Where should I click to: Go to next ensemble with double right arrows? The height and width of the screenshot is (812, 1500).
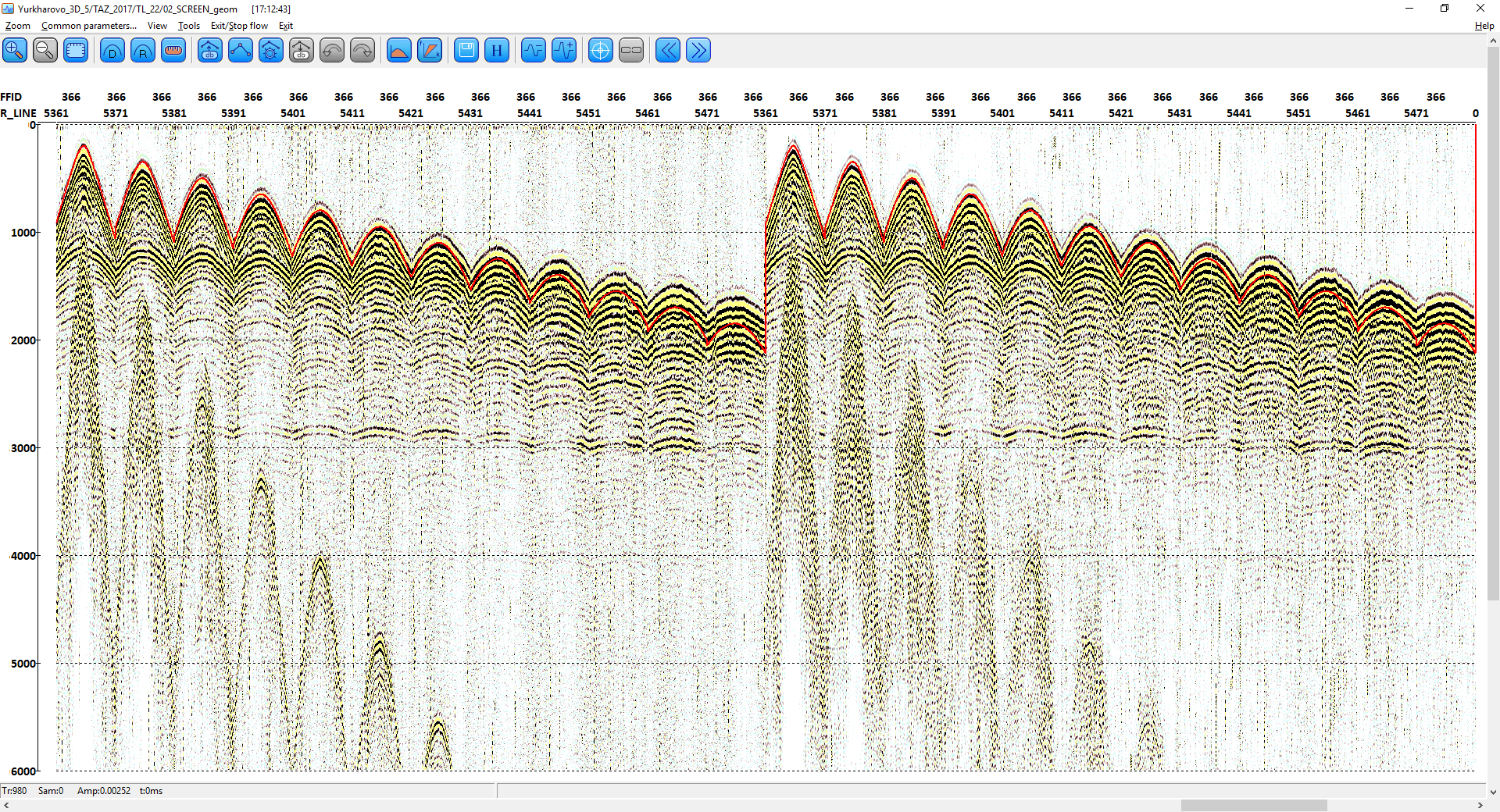(698, 51)
